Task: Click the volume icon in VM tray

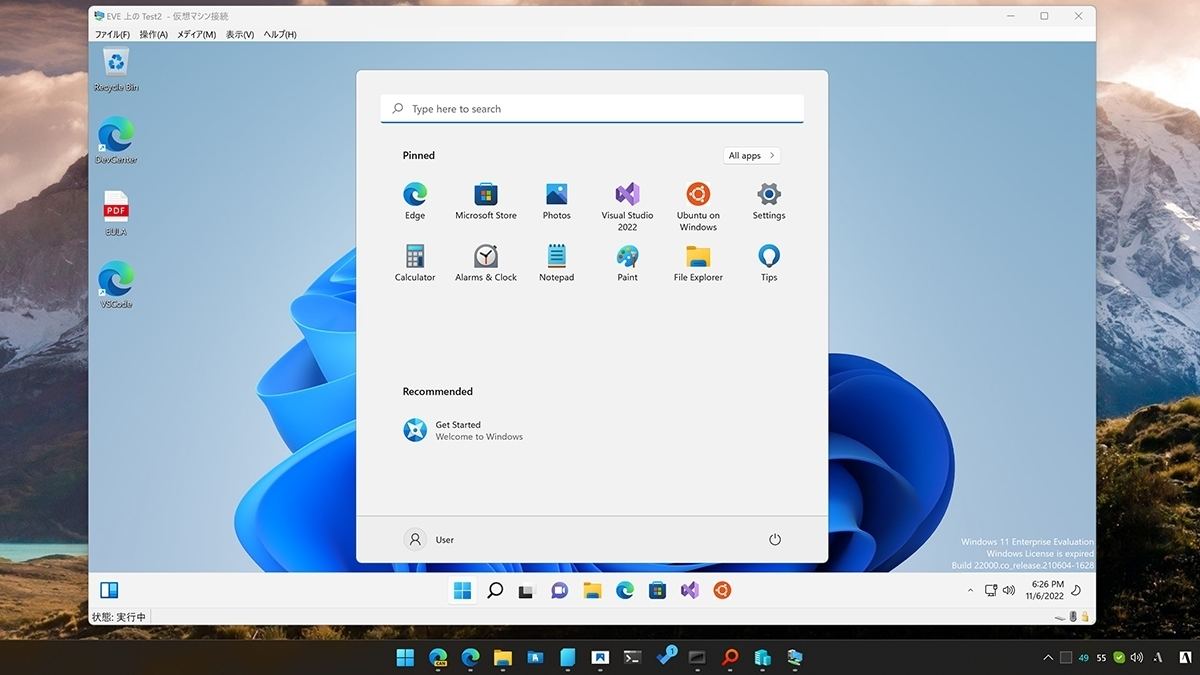Action: [x=1008, y=590]
